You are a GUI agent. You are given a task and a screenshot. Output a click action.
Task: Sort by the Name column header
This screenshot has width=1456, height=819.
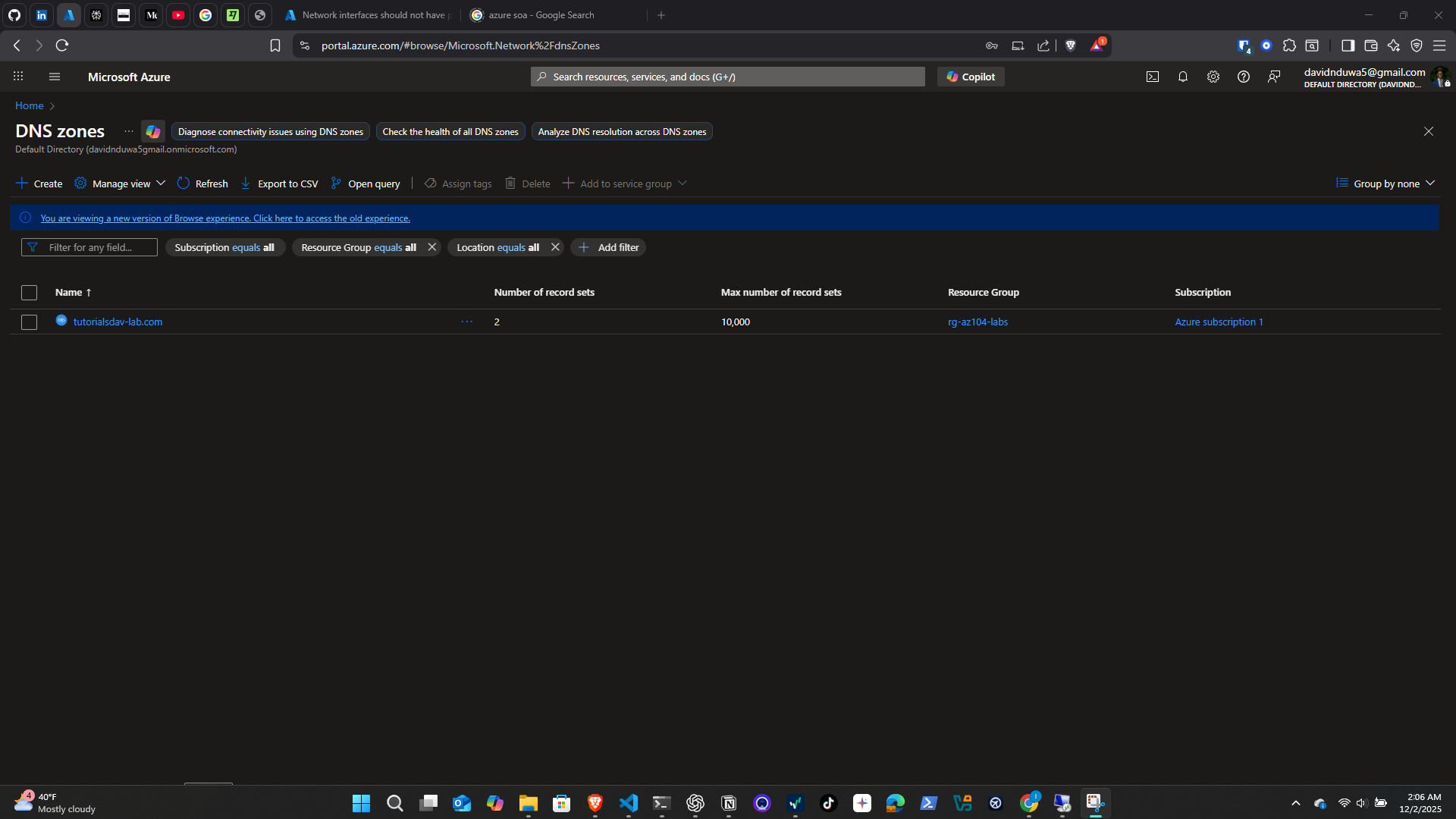pyautogui.click(x=74, y=293)
